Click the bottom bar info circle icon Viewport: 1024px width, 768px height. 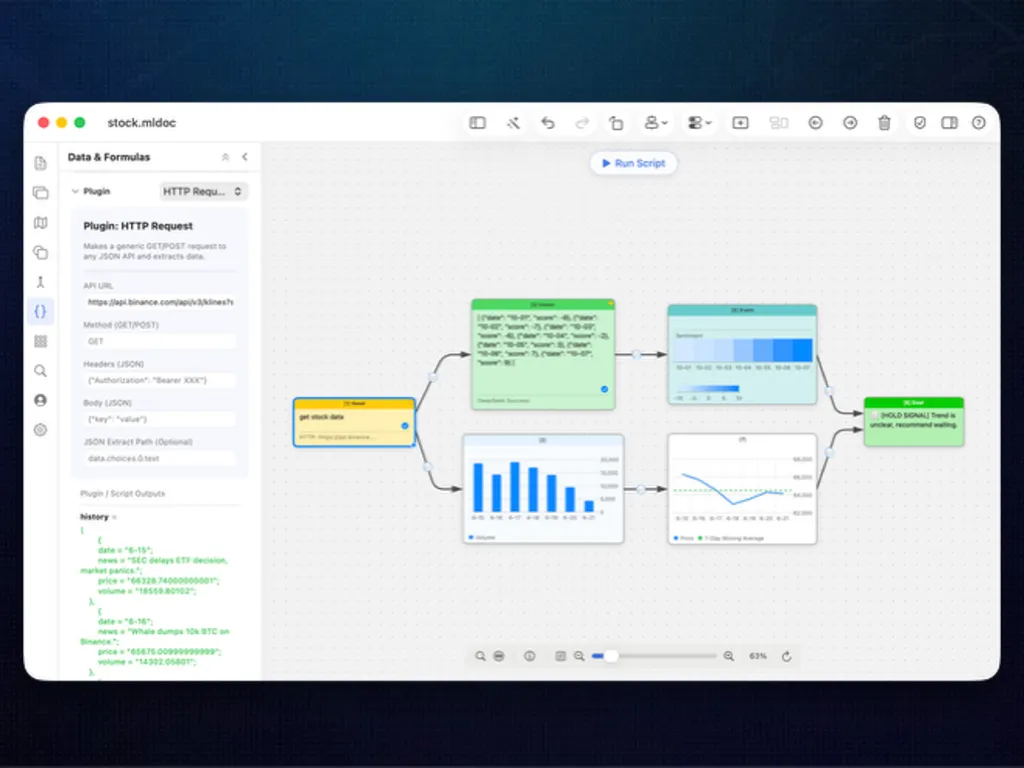(530, 656)
